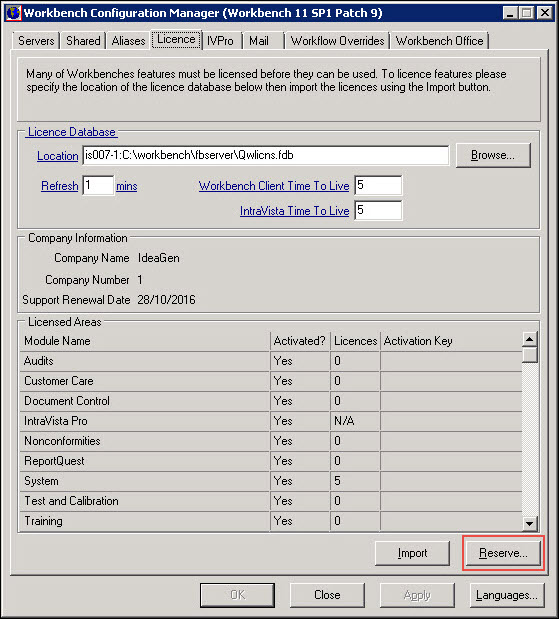
Task: Switch to the Servers tab
Action: click(36, 41)
